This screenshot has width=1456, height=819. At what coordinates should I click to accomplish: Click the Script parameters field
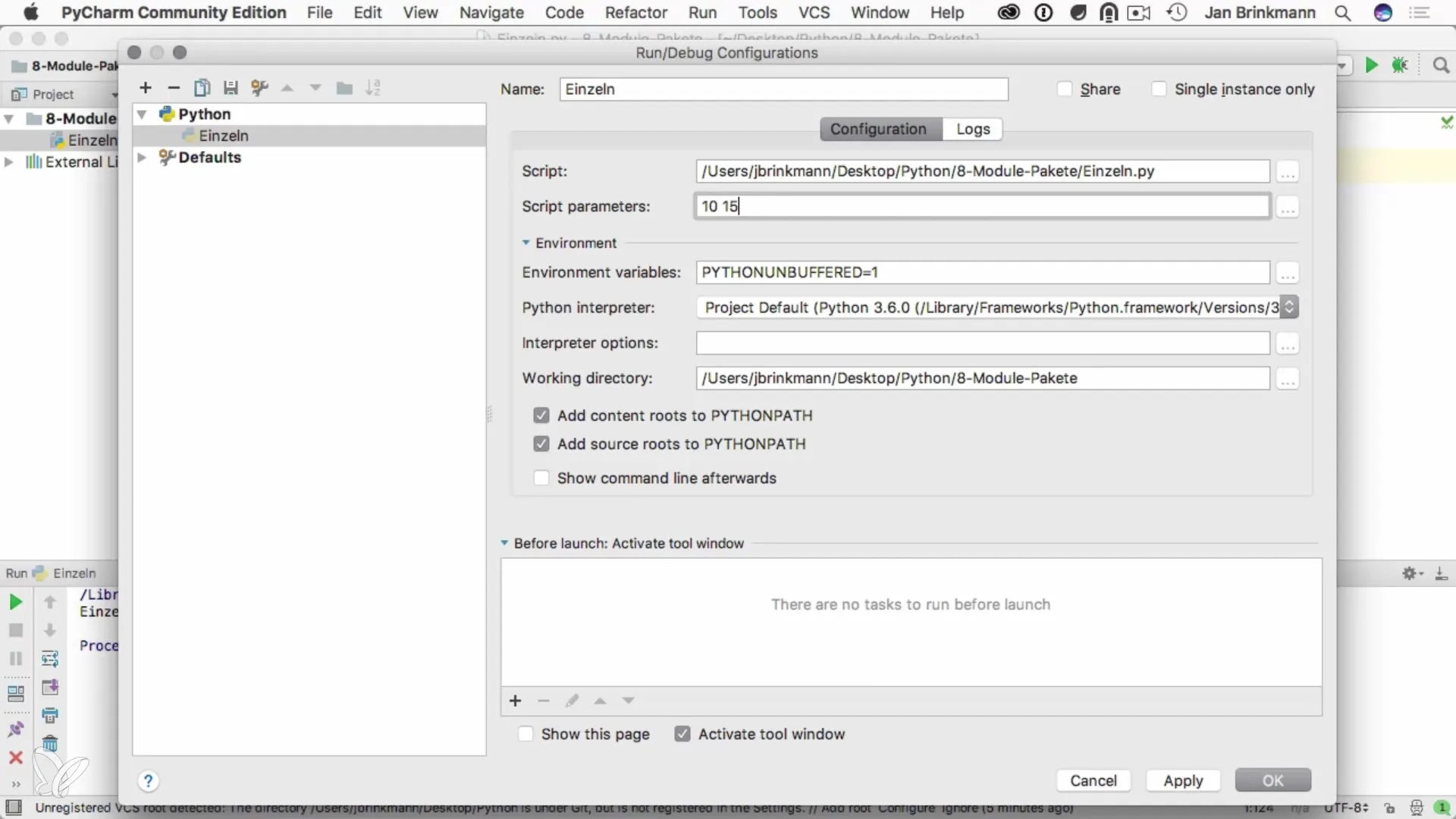[982, 206]
